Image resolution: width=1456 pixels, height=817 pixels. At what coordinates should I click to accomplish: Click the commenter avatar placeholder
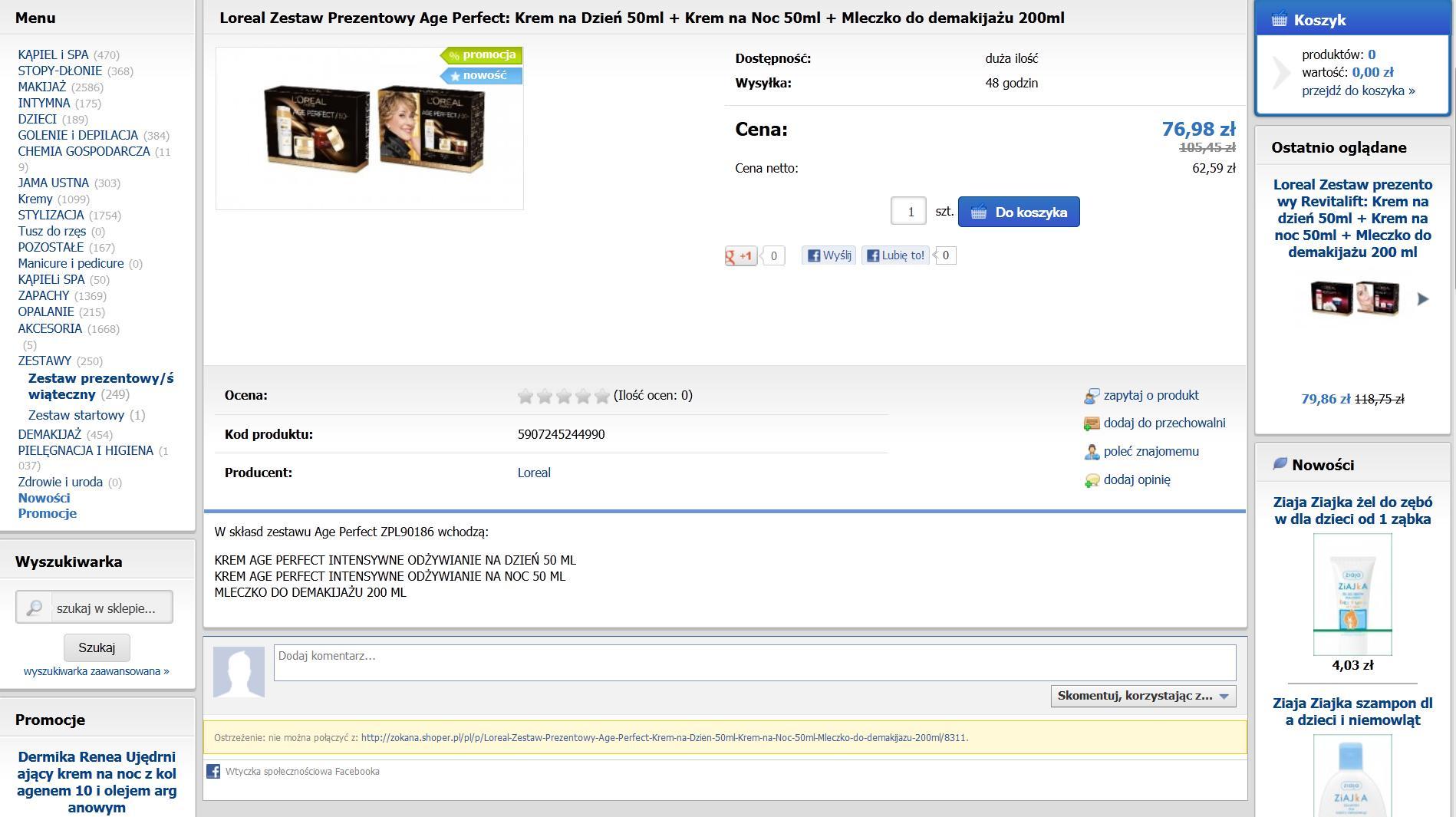(x=239, y=672)
